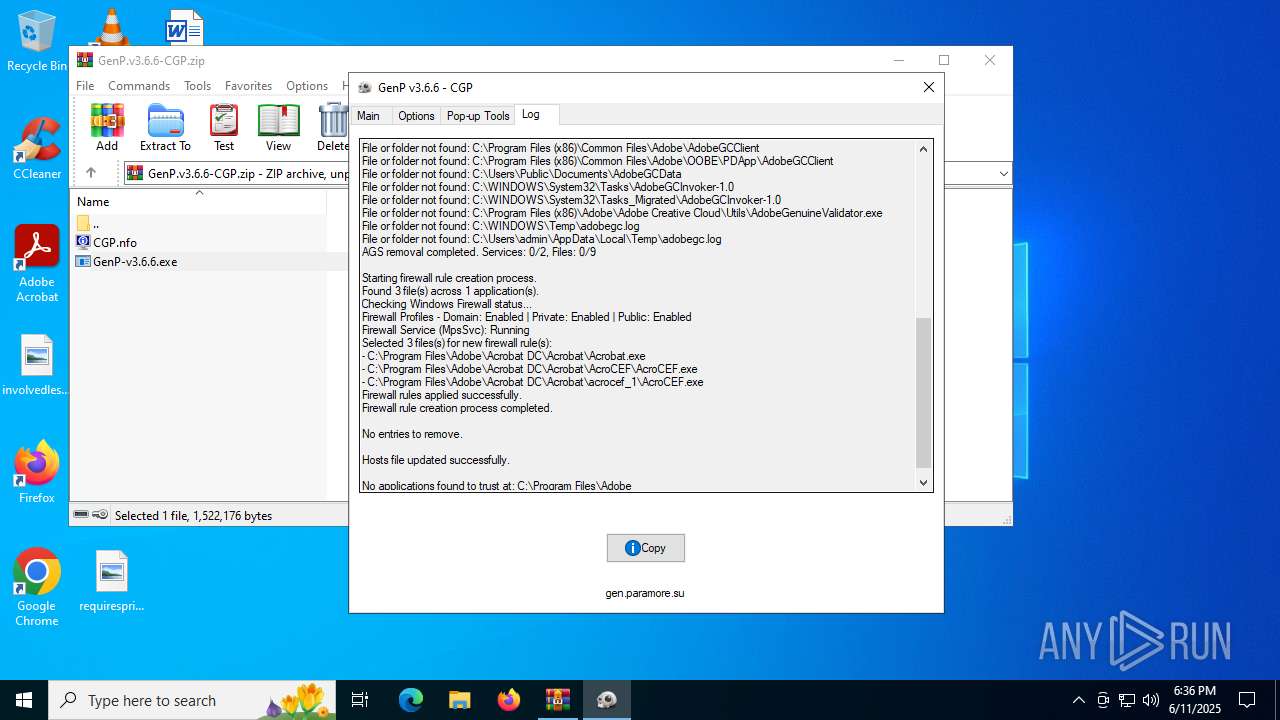Switch to the Options tab in GenP
The image size is (1280, 720).
(x=416, y=116)
